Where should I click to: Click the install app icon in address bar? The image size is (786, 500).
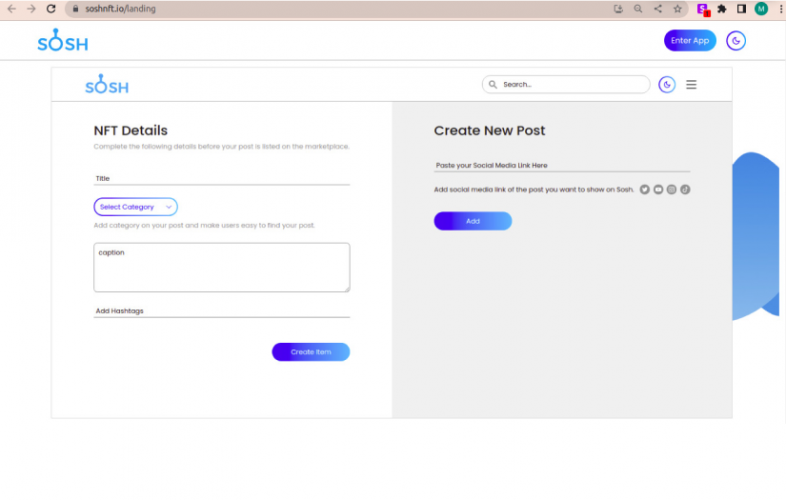tap(618, 9)
